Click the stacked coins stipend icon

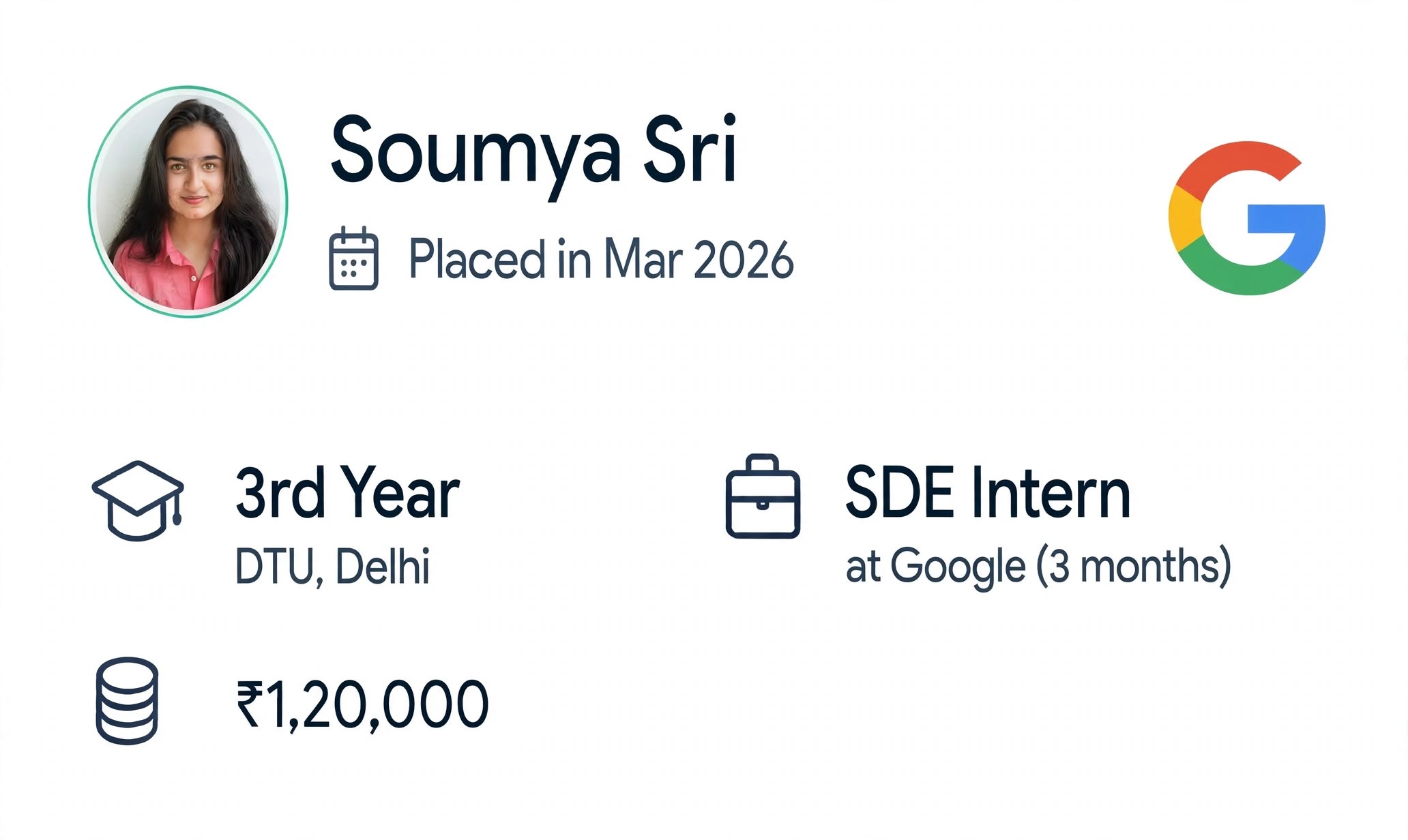[127, 701]
